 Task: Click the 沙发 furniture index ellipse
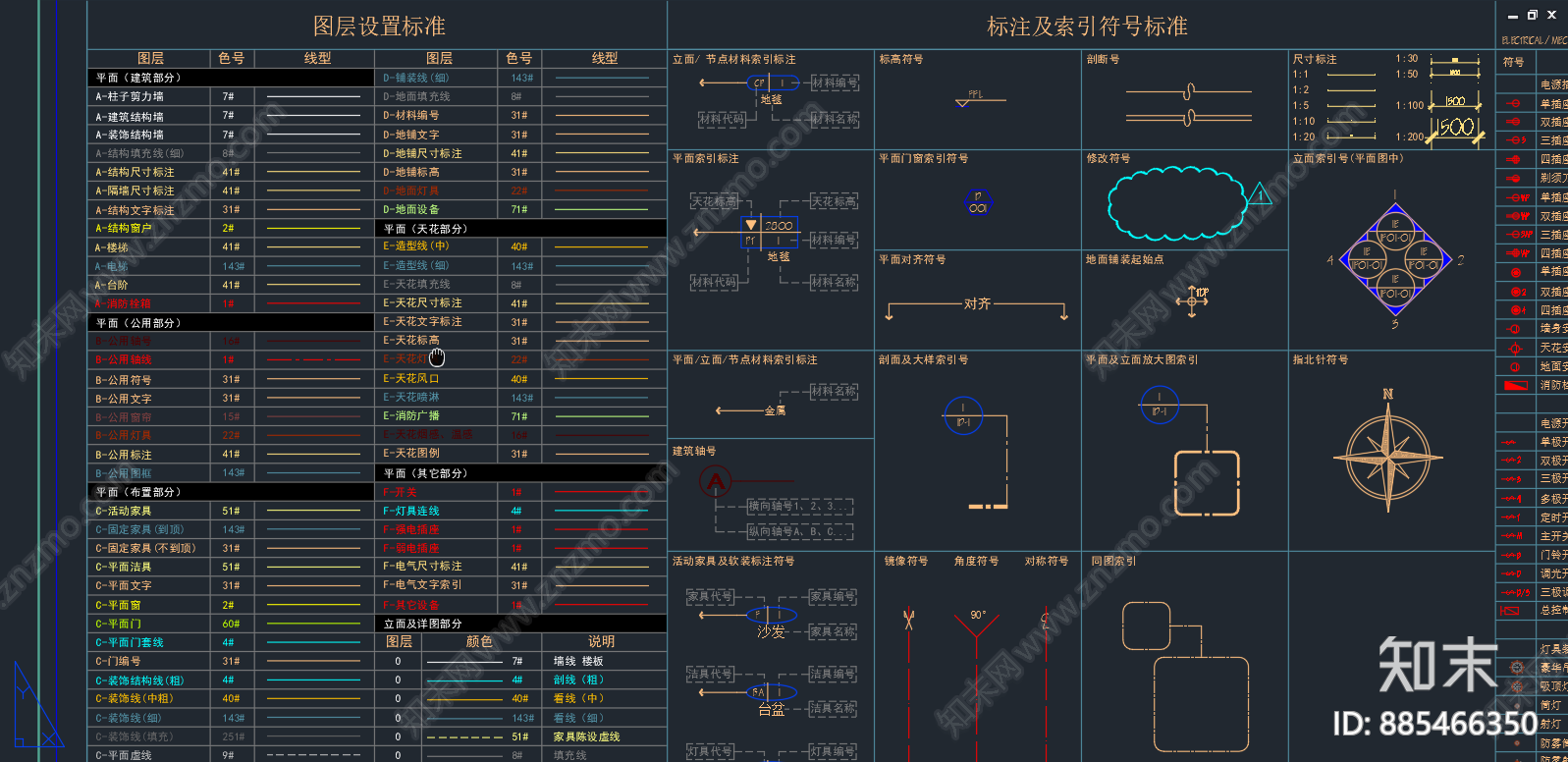772,615
